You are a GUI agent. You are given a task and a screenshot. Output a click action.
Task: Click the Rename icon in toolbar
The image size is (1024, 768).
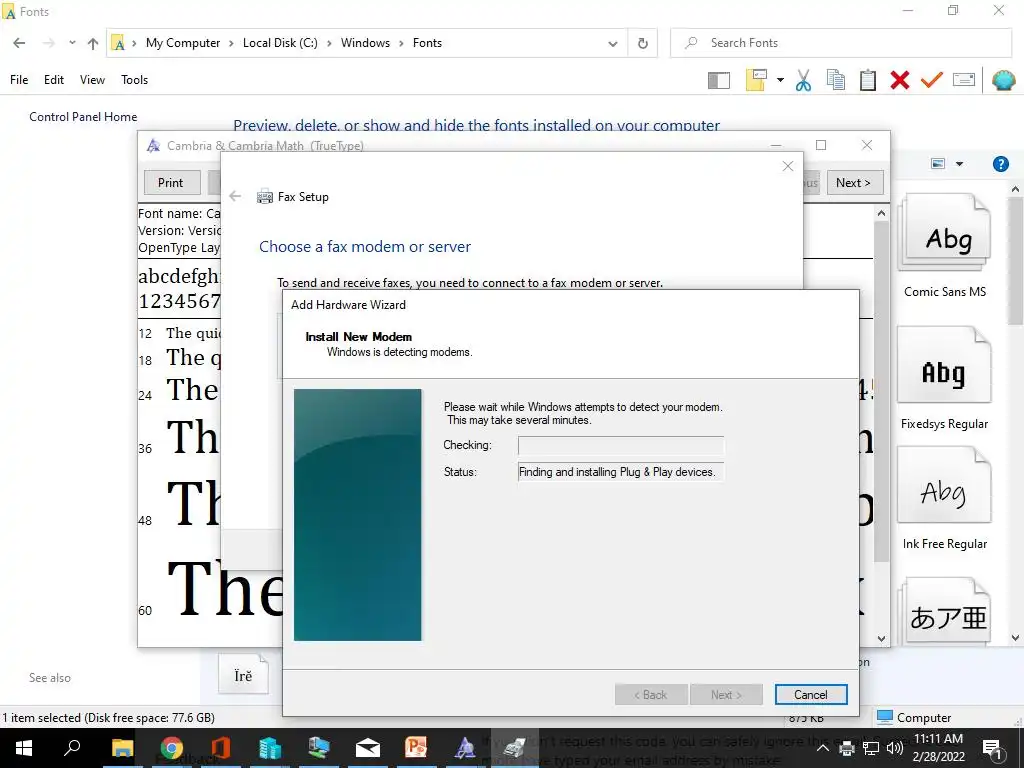point(964,80)
